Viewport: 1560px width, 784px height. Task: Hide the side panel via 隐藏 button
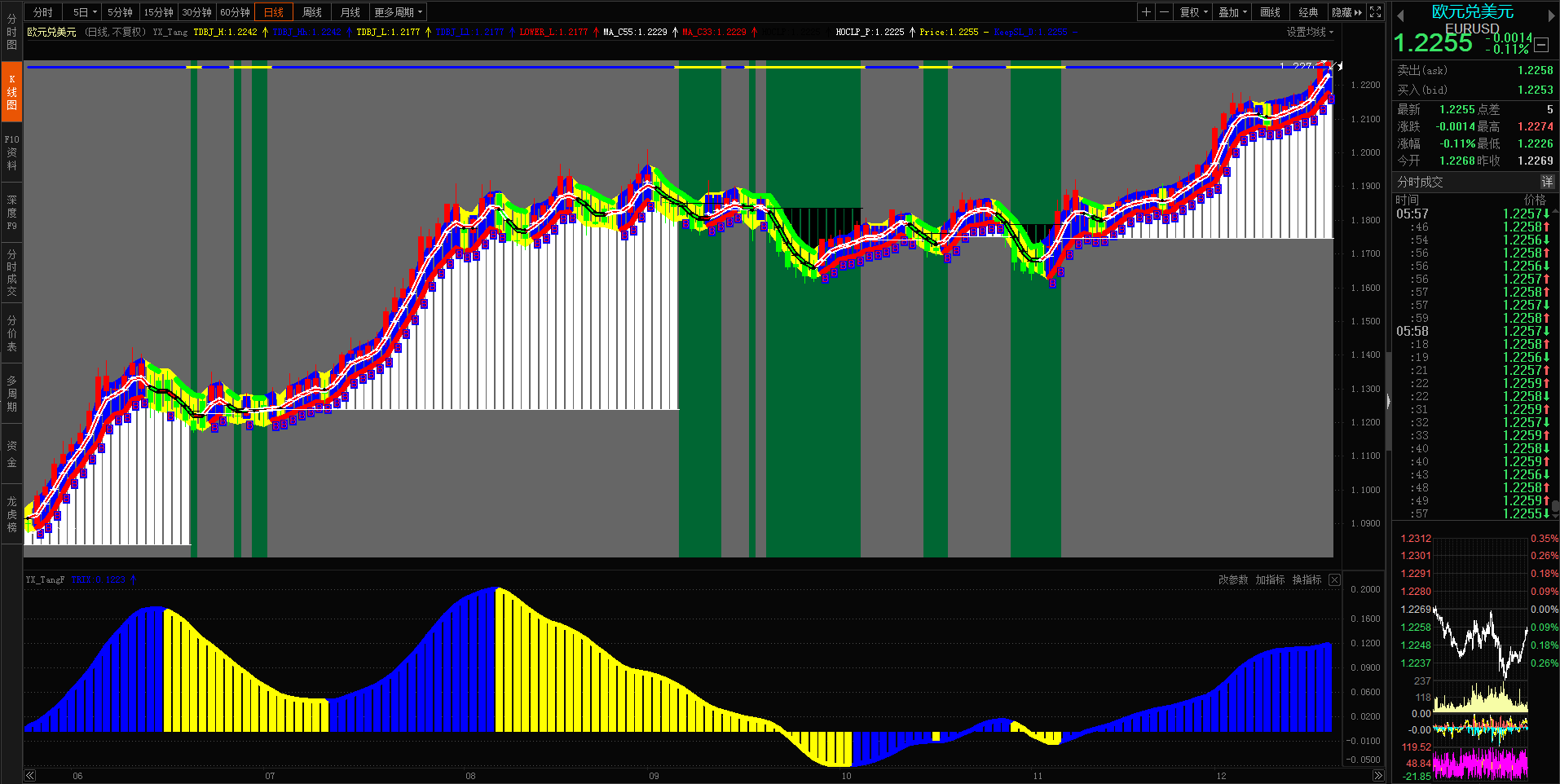pos(1346,12)
